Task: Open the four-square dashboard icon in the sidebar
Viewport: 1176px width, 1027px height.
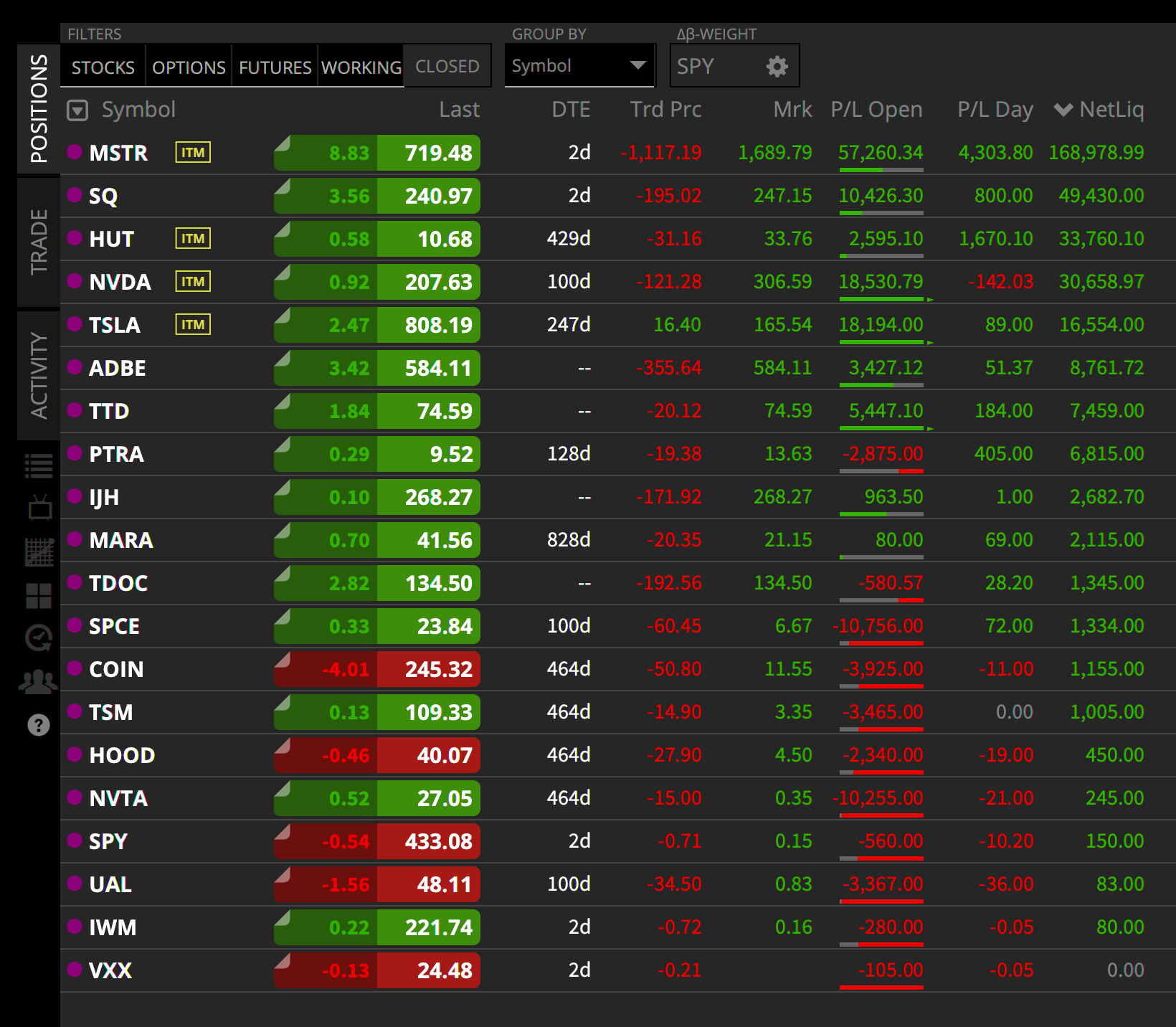Action: (39, 595)
